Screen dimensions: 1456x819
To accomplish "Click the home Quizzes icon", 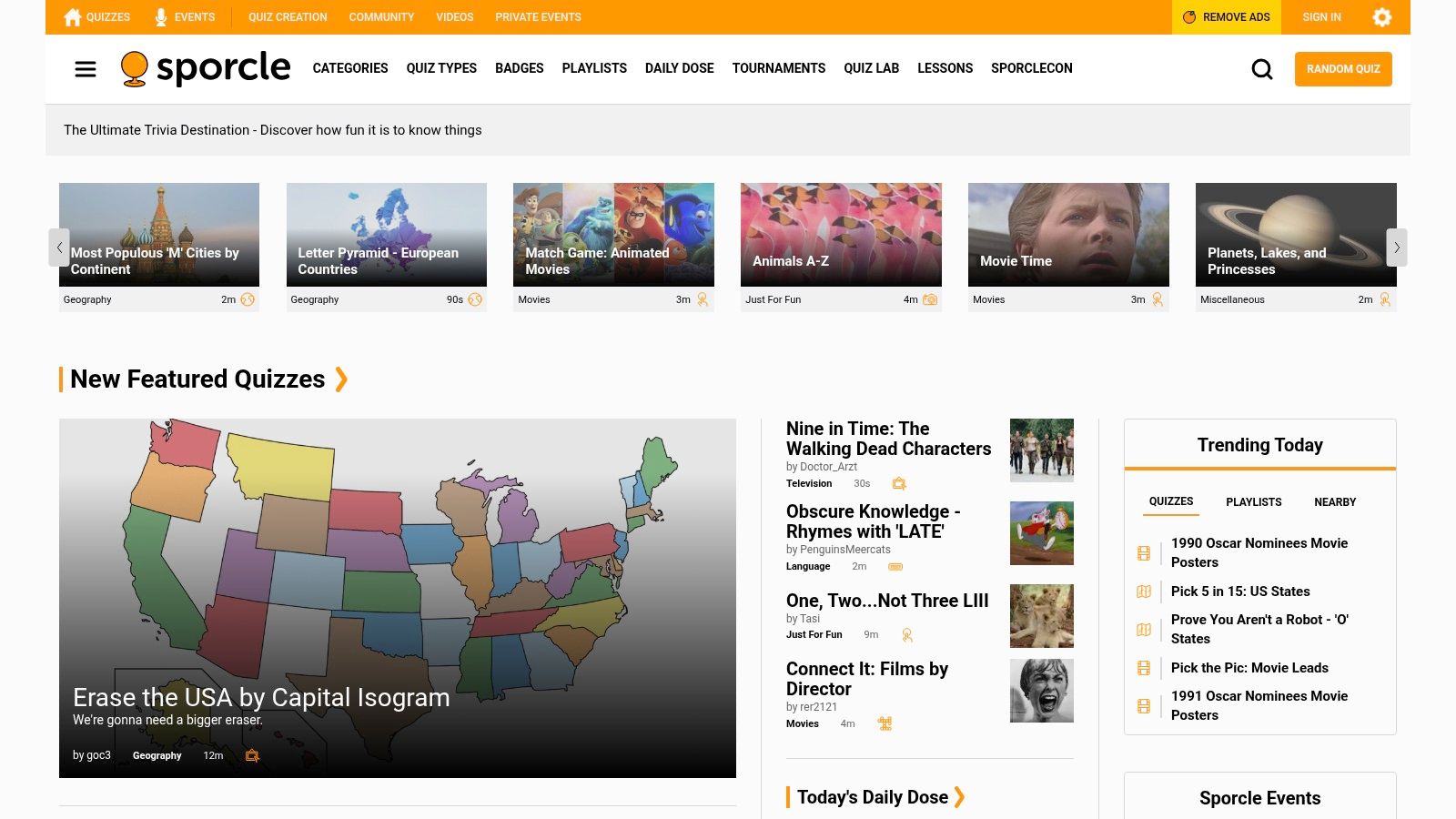I will [x=73, y=17].
